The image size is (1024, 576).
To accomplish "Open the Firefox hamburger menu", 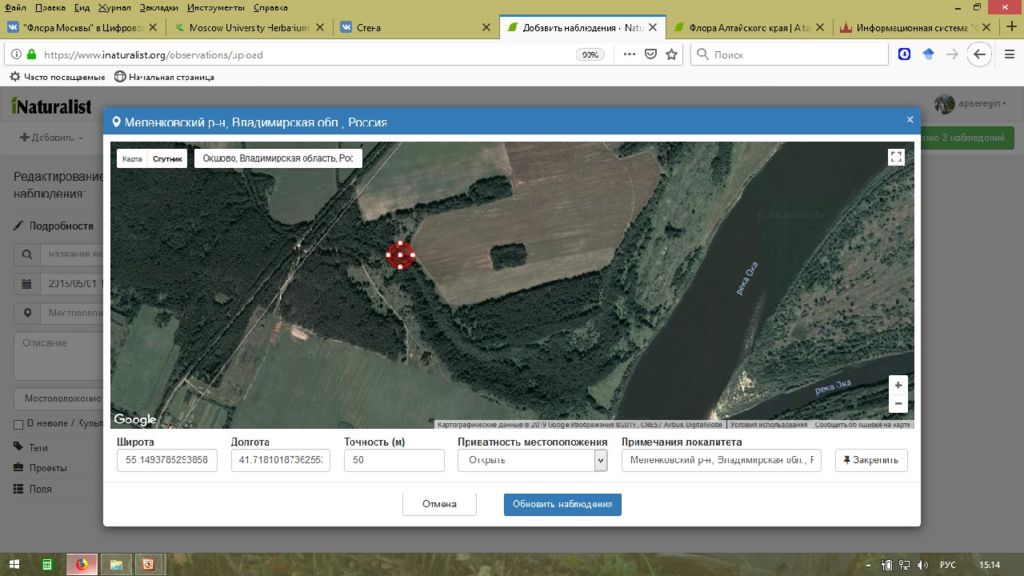I will coord(1010,55).
